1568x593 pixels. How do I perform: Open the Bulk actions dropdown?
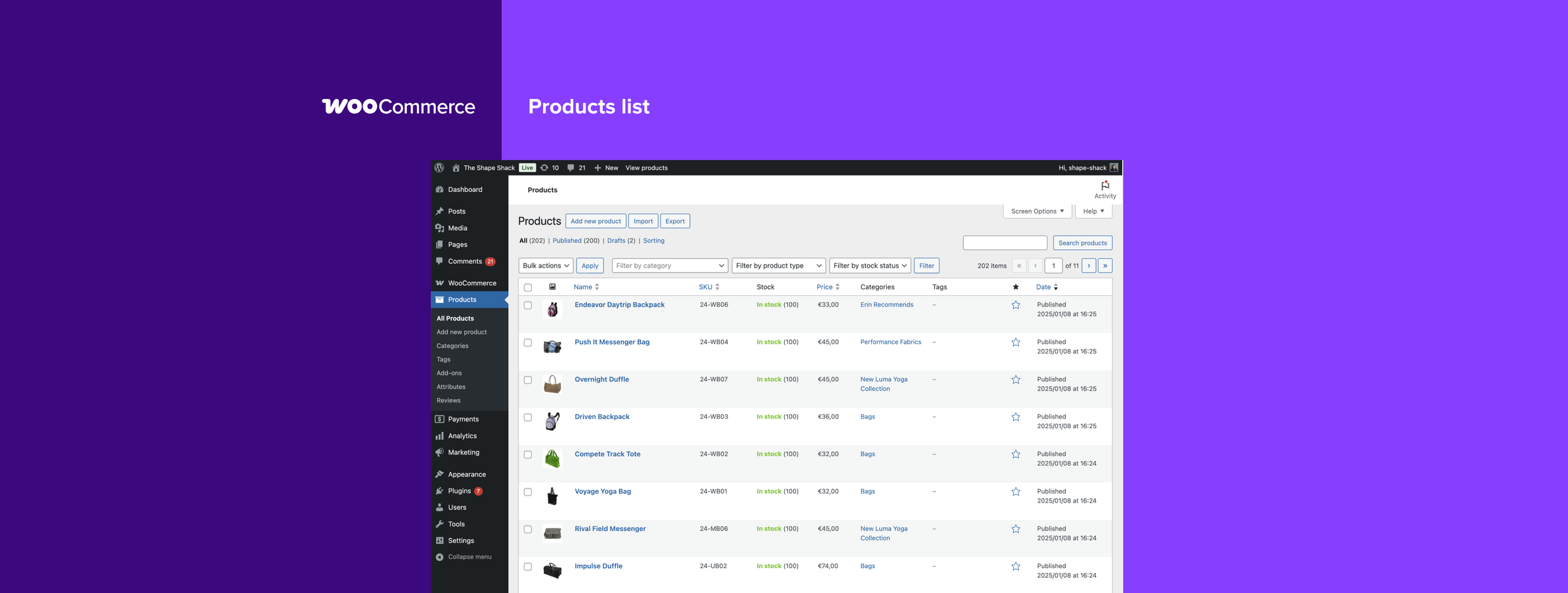(x=546, y=266)
